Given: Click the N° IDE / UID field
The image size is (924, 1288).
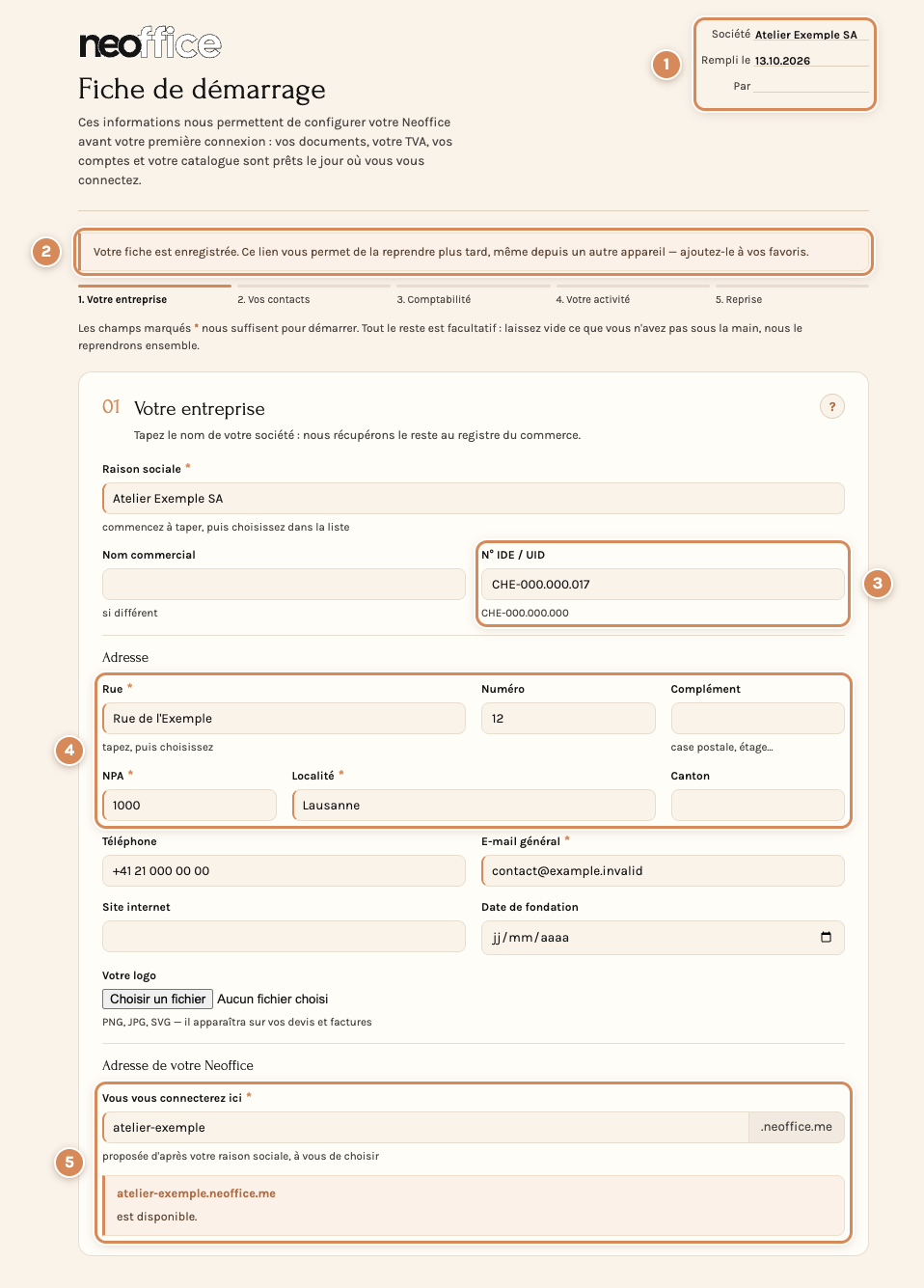Looking at the screenshot, I should (663, 585).
